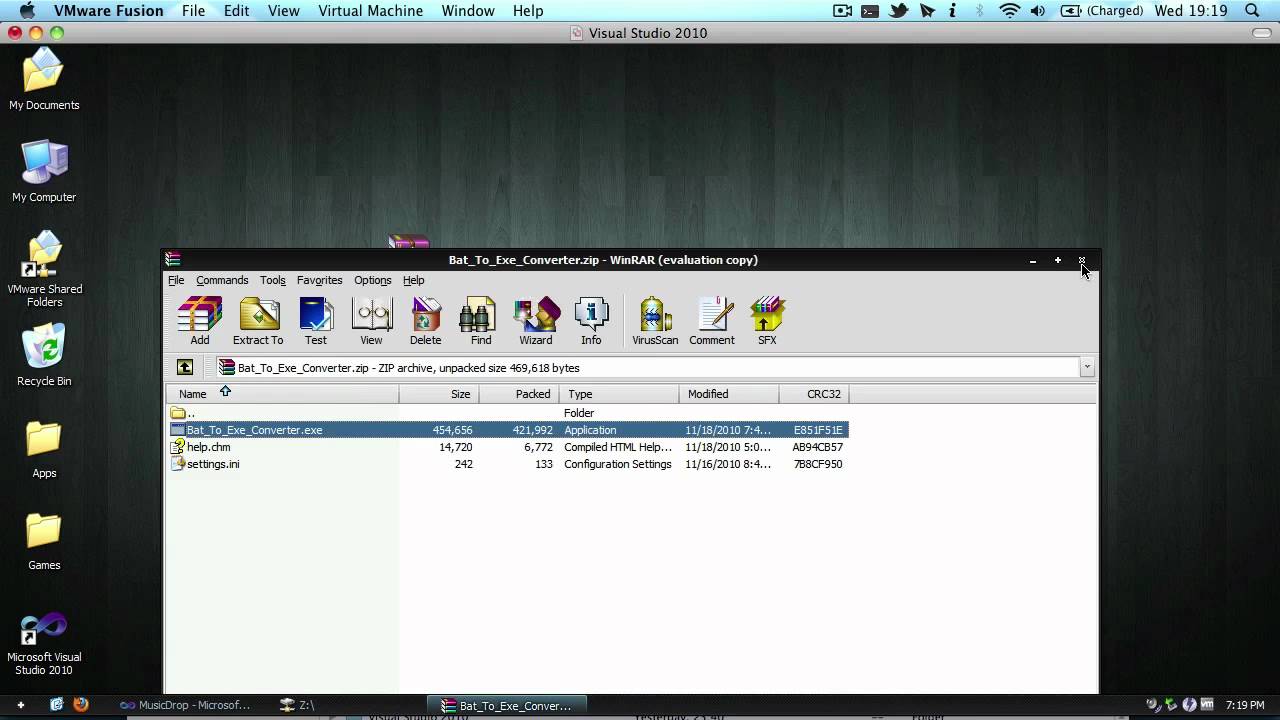1280x720 pixels.
Task: Click the Bluetooth menu bar icon
Action: 980,11
